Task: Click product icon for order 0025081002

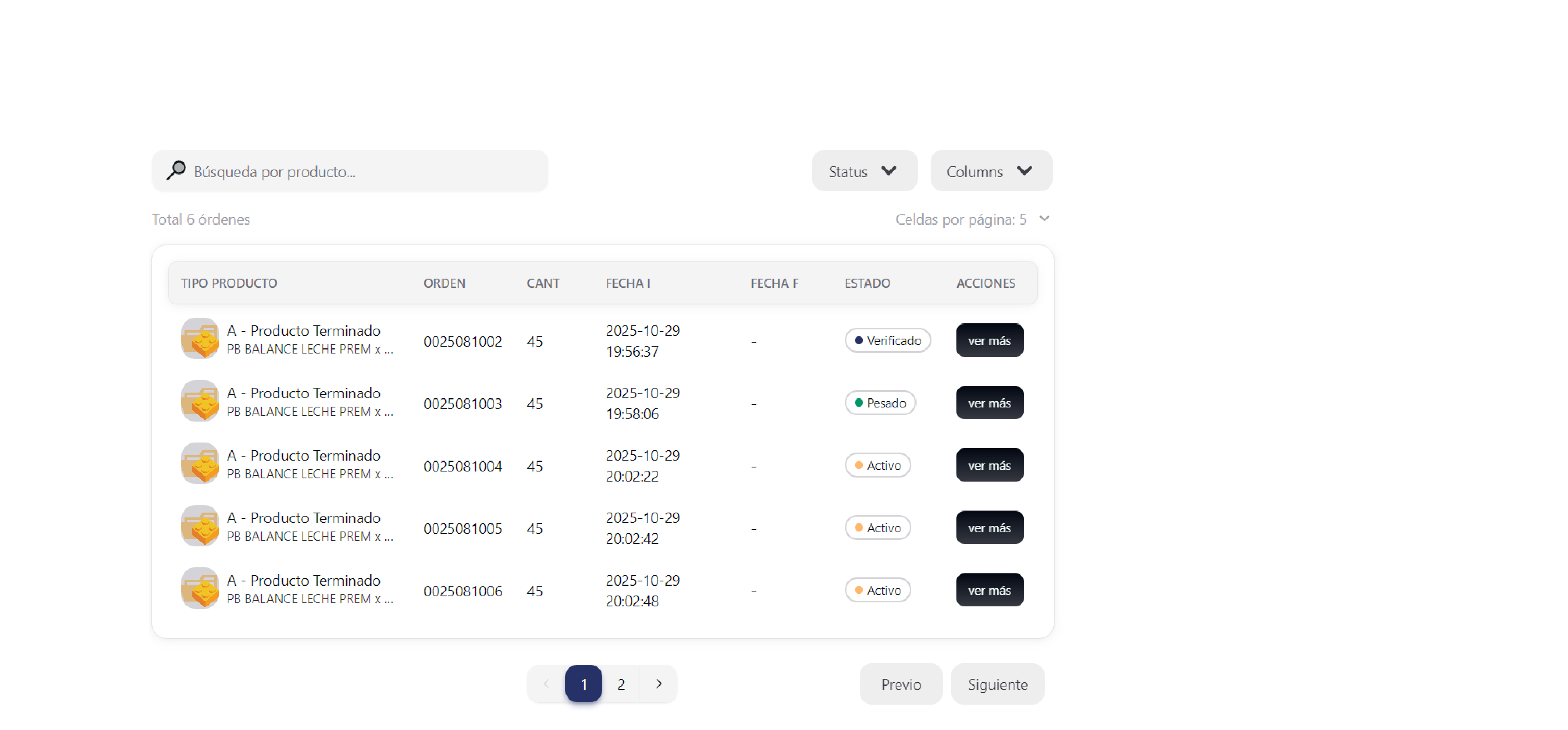Action: [x=200, y=339]
